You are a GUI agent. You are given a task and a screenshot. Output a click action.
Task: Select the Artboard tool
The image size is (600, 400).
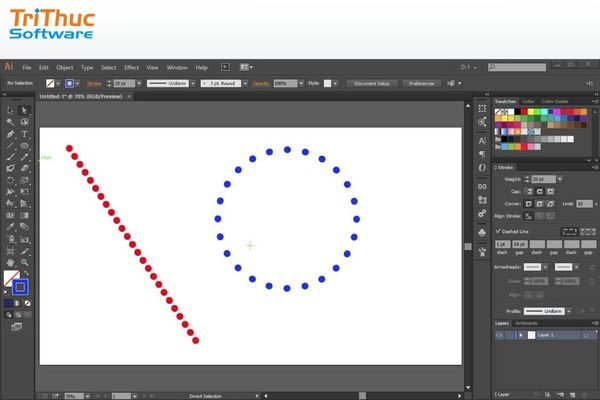pos(10,251)
